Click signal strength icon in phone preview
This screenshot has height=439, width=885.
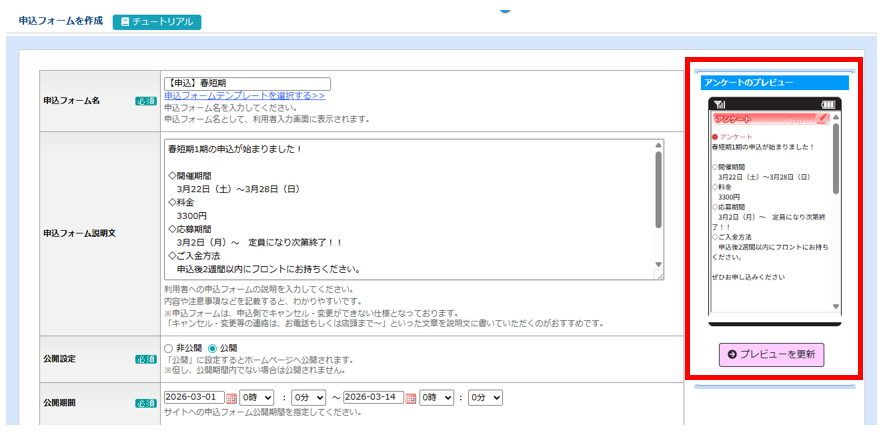720,105
